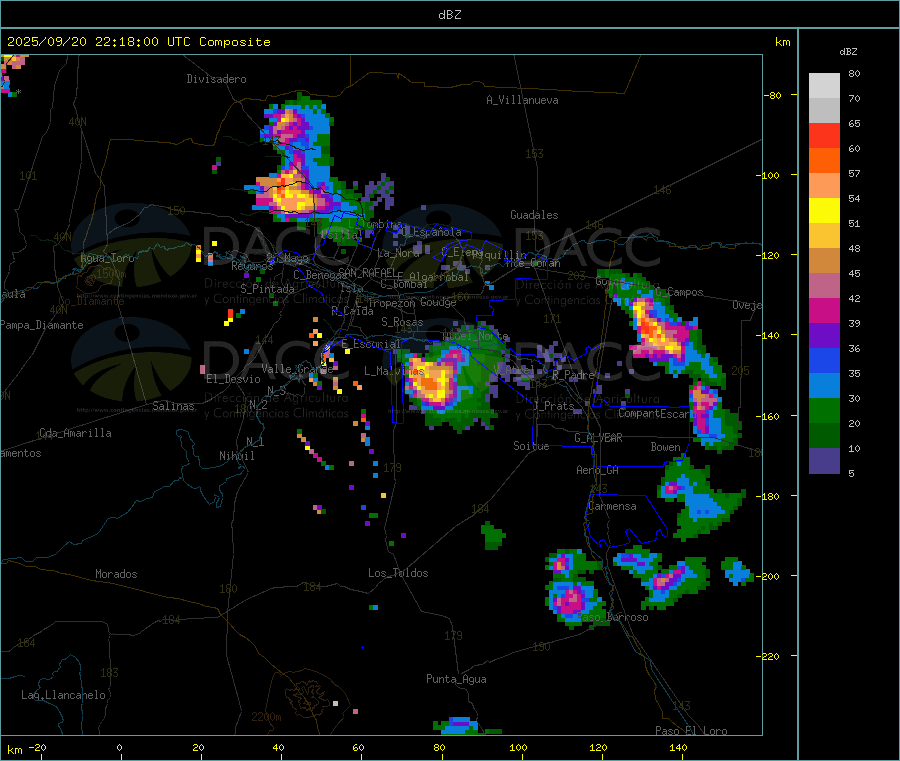Screen dimensions: 900x761
Task: Click the Agua_Toro map label
Action: [107, 258]
